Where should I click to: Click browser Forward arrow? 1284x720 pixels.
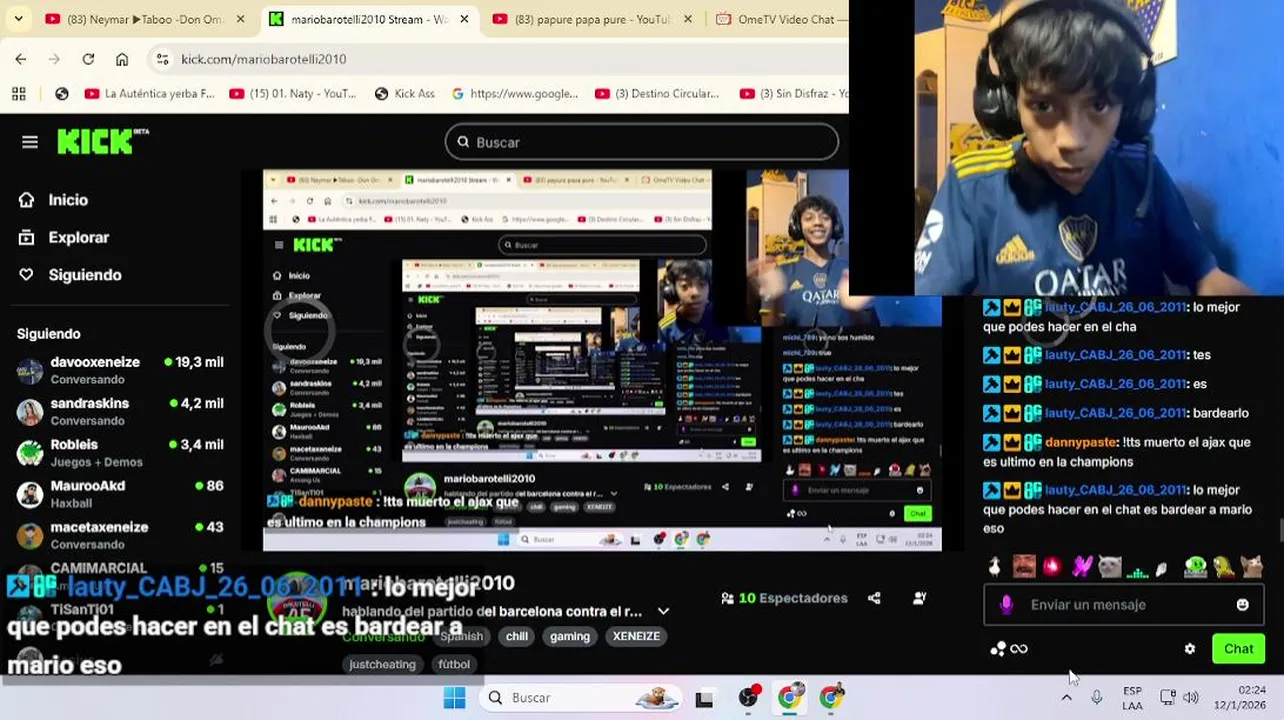tap(54, 59)
